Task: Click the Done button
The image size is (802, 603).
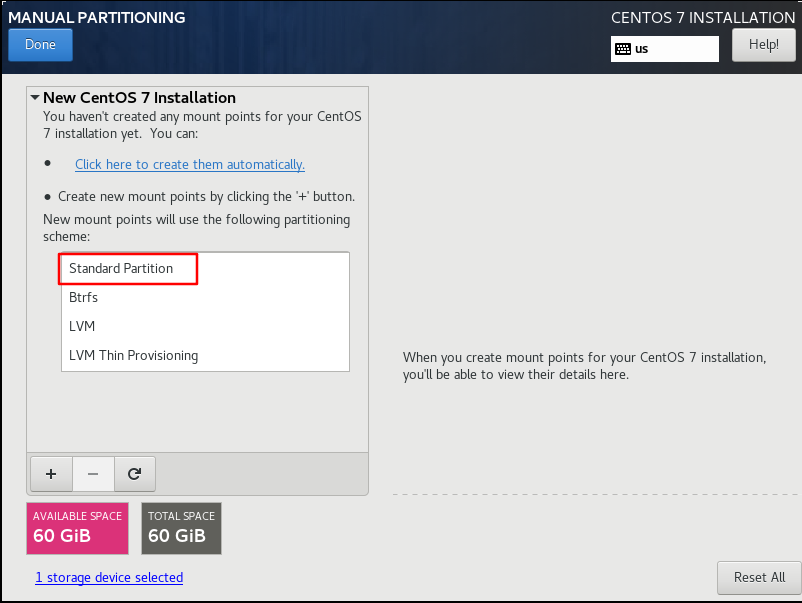Action: pos(40,45)
